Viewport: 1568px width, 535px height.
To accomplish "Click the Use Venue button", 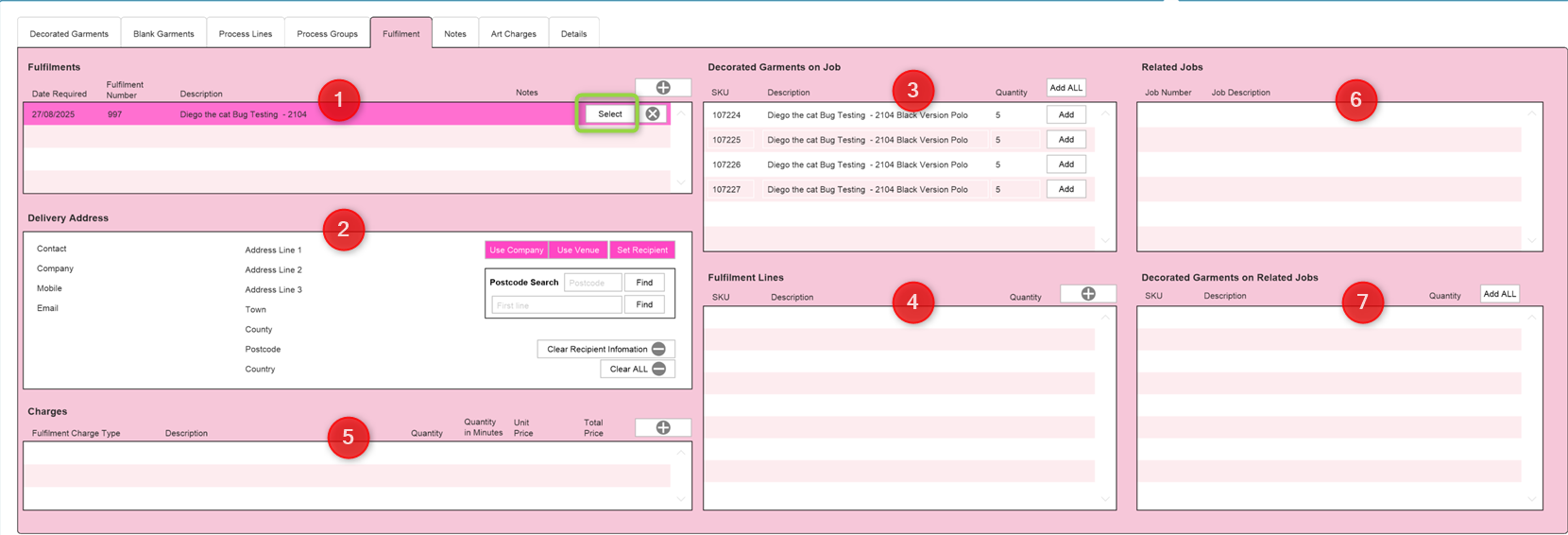I will point(578,250).
